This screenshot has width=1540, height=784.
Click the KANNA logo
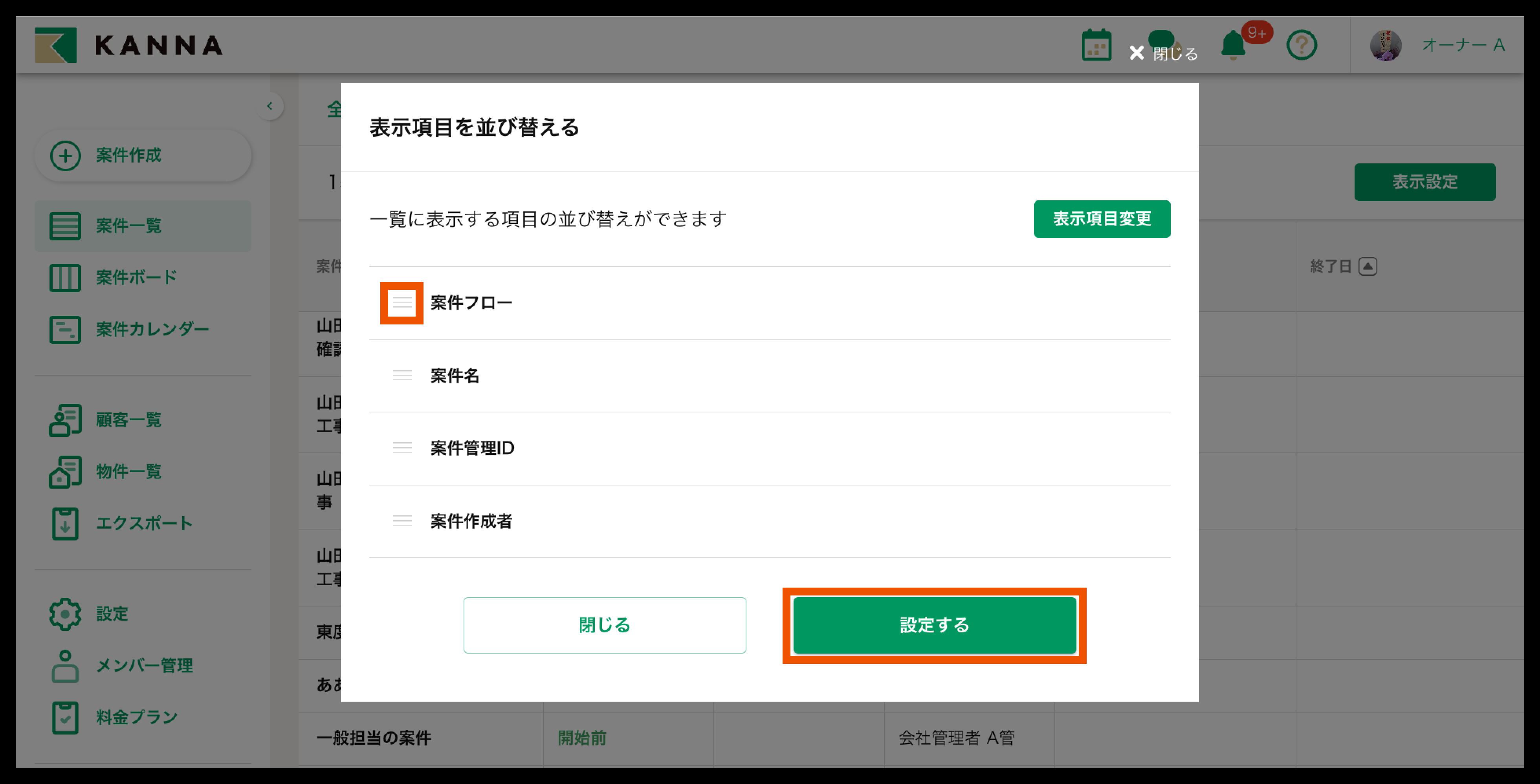click(128, 46)
